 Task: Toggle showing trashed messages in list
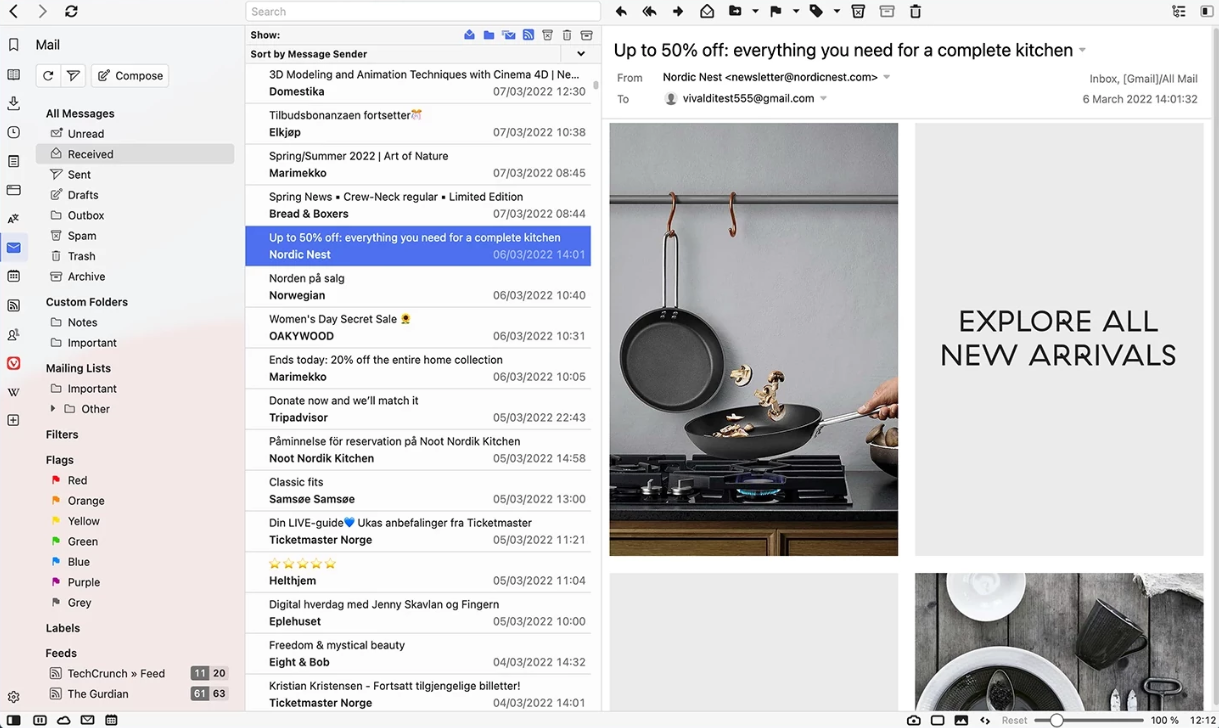pyautogui.click(x=567, y=35)
